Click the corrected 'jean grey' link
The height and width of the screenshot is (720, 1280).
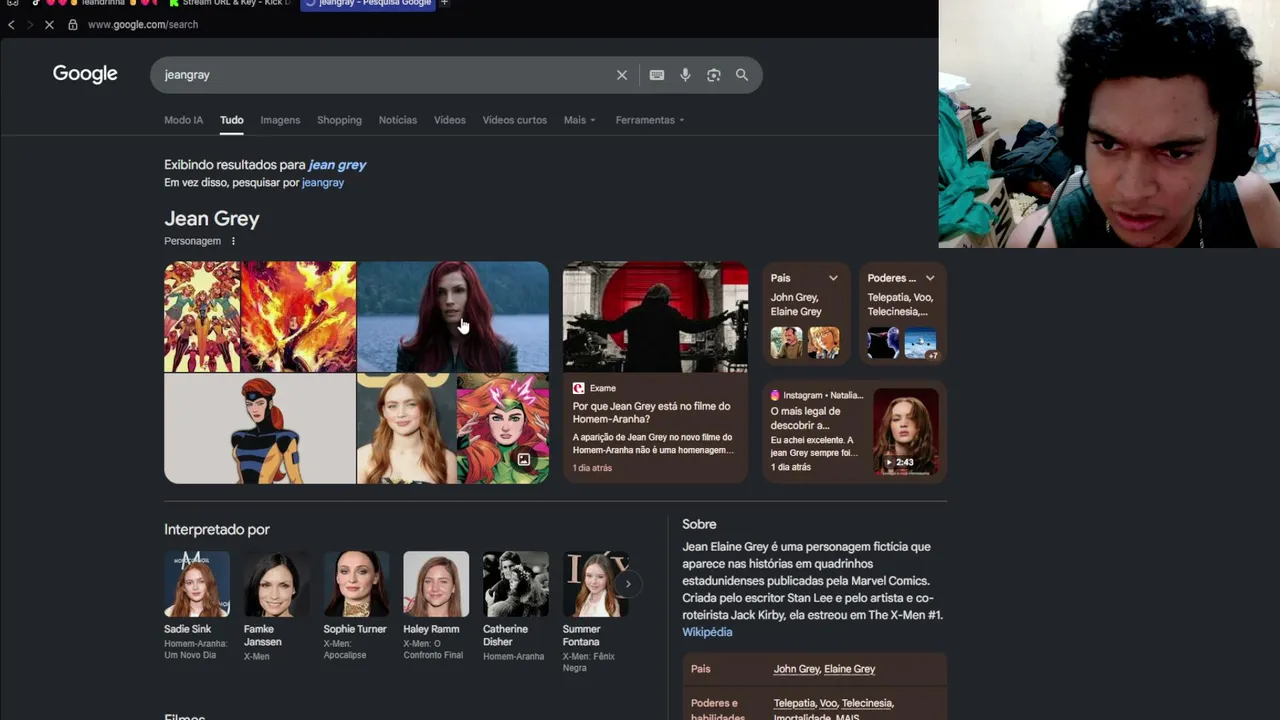pos(337,165)
